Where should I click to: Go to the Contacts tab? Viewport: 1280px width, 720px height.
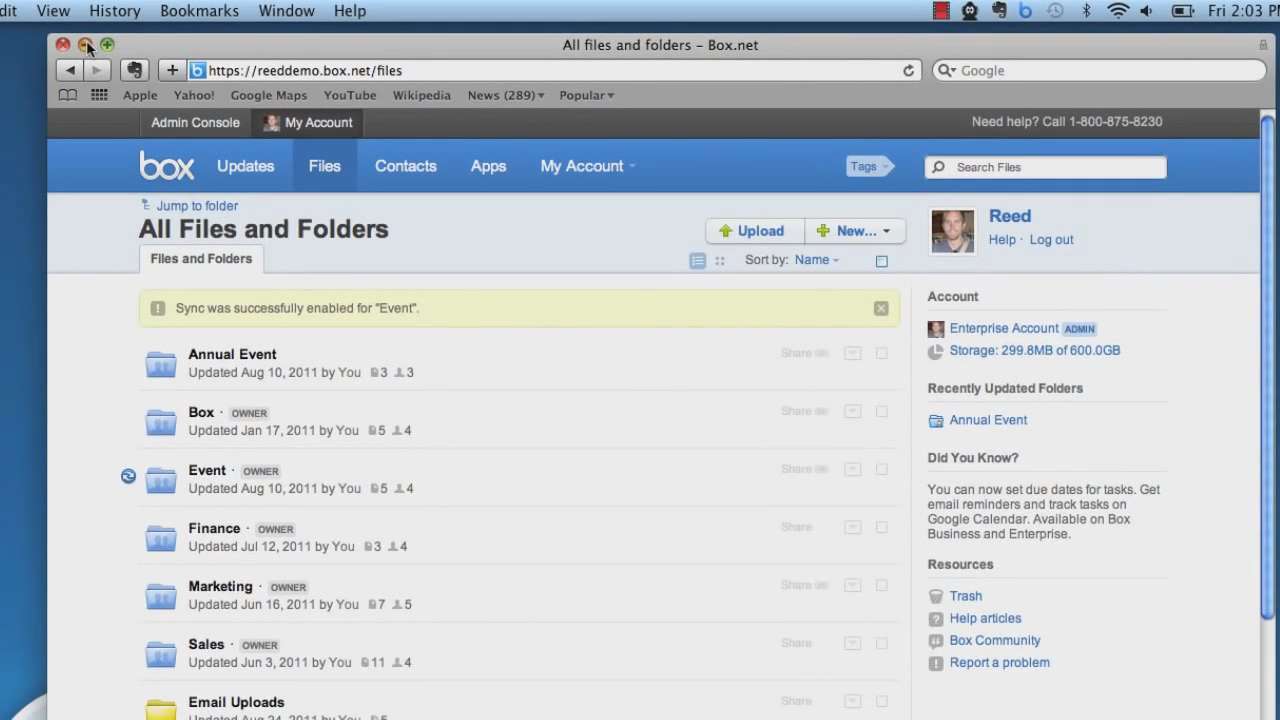[405, 166]
